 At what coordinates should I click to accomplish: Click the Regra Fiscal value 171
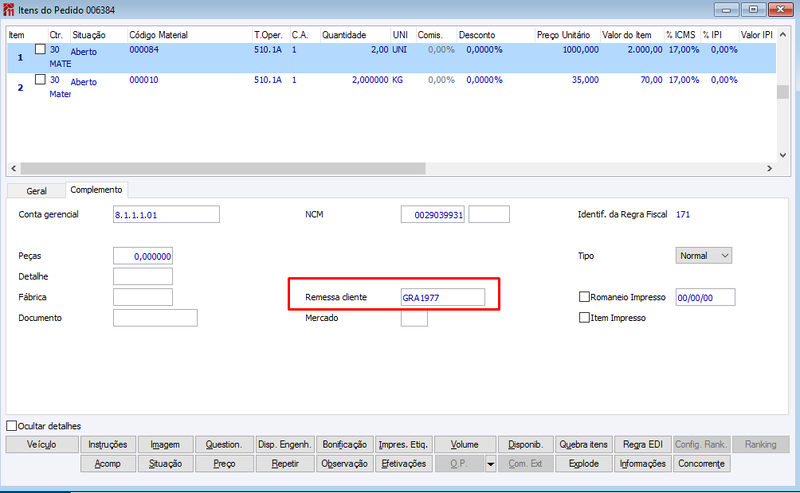point(683,214)
